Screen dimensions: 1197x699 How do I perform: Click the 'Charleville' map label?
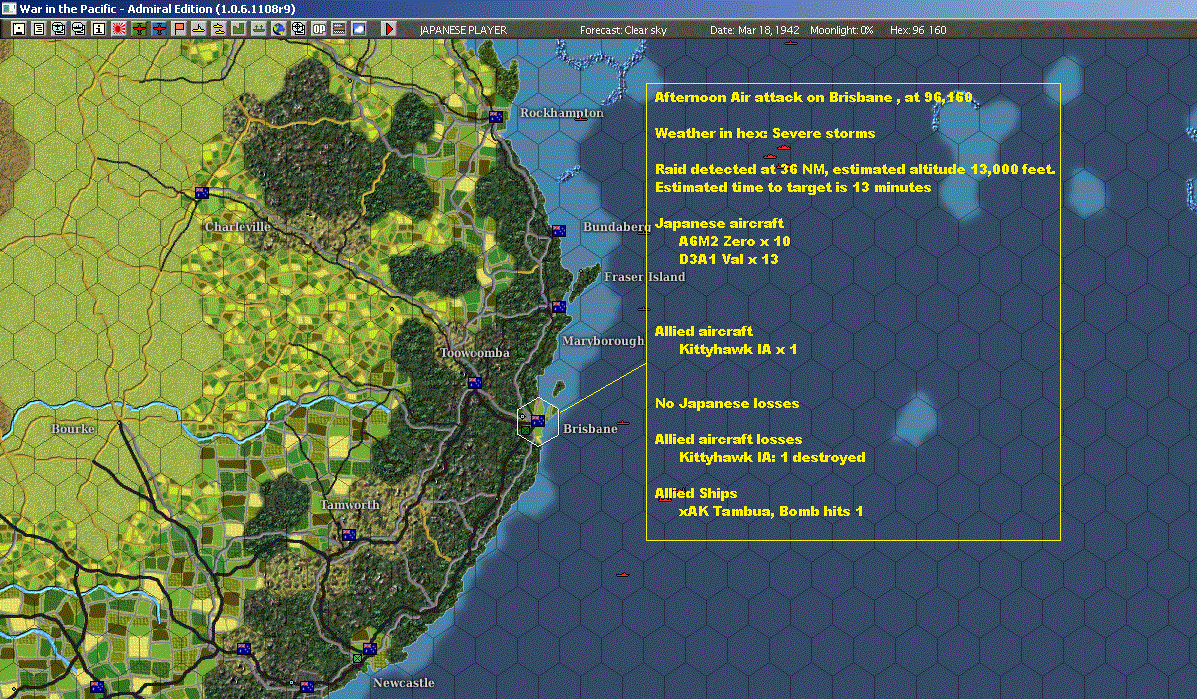pos(237,227)
